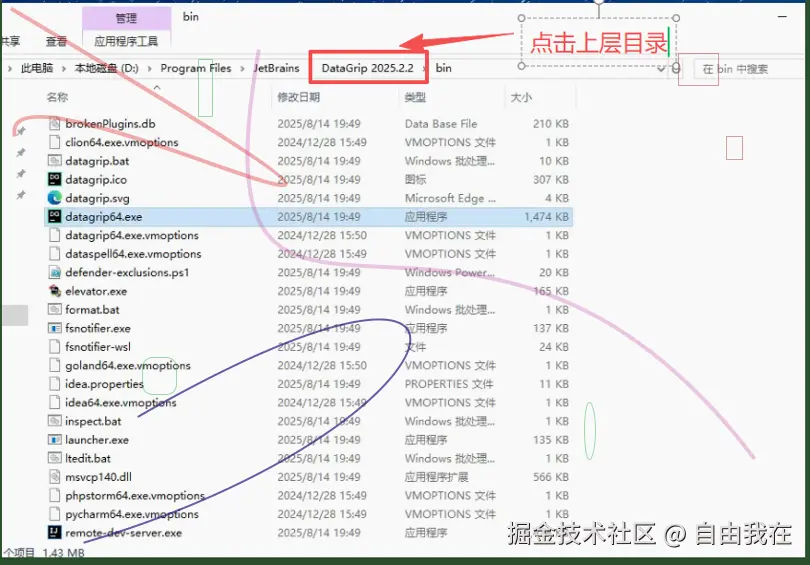Click the idea64.exe.vmoptions file icon
Viewport: 810px width, 565px height.
(54, 402)
